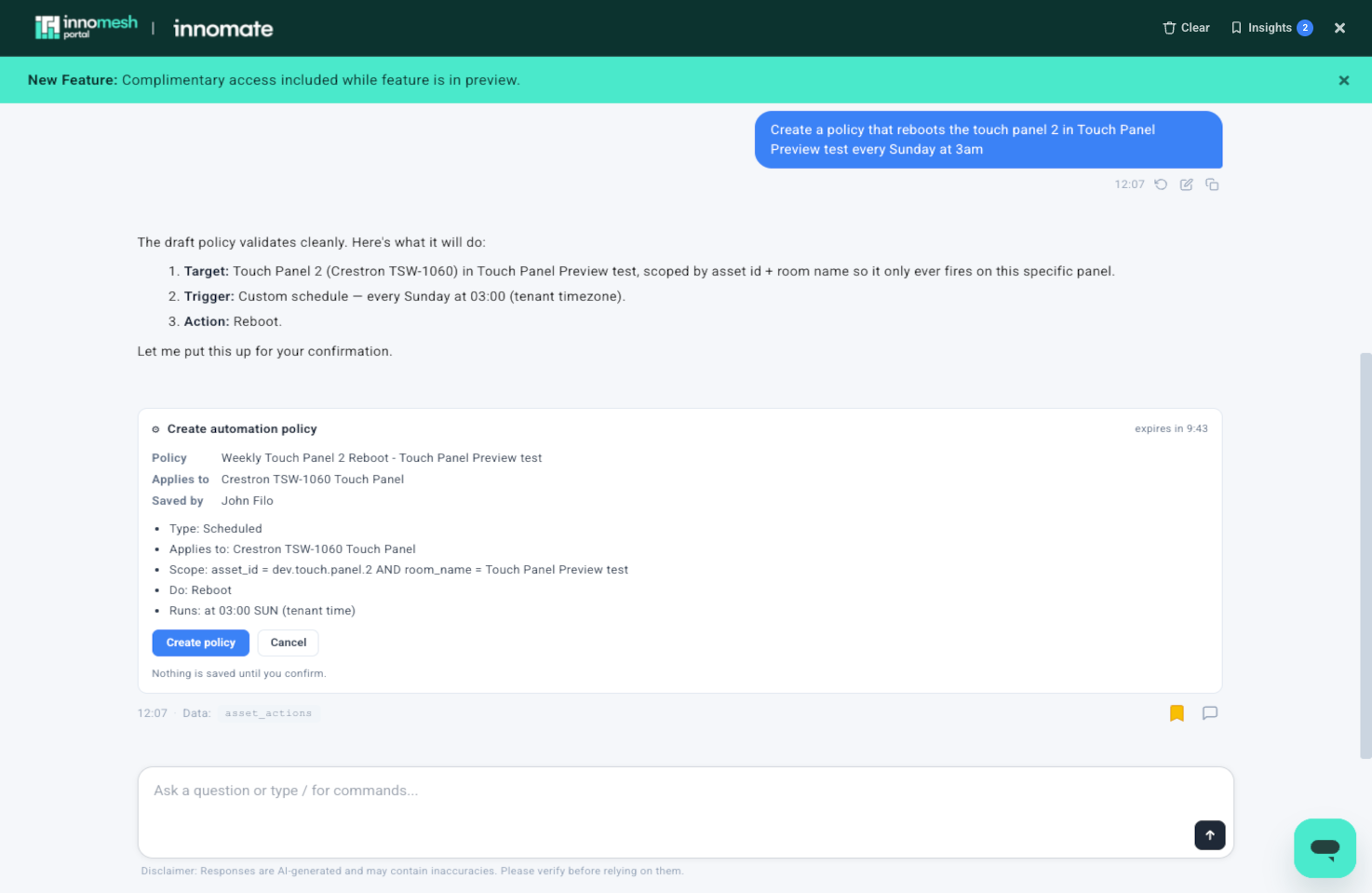This screenshot has height=893, width=1372.
Task: Click the 'Runs: at 03:00 SUN' bullet
Action: 262,611
